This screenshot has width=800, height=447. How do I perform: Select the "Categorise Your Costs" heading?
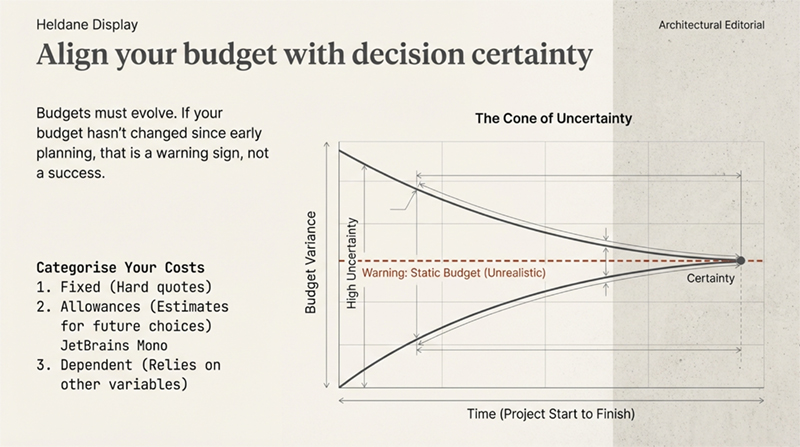[x=120, y=268]
